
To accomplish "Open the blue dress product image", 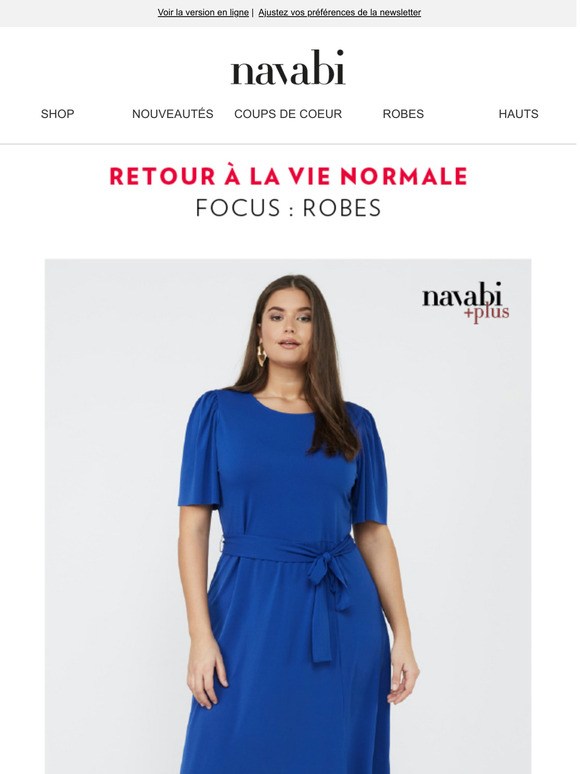I will coord(288,516).
